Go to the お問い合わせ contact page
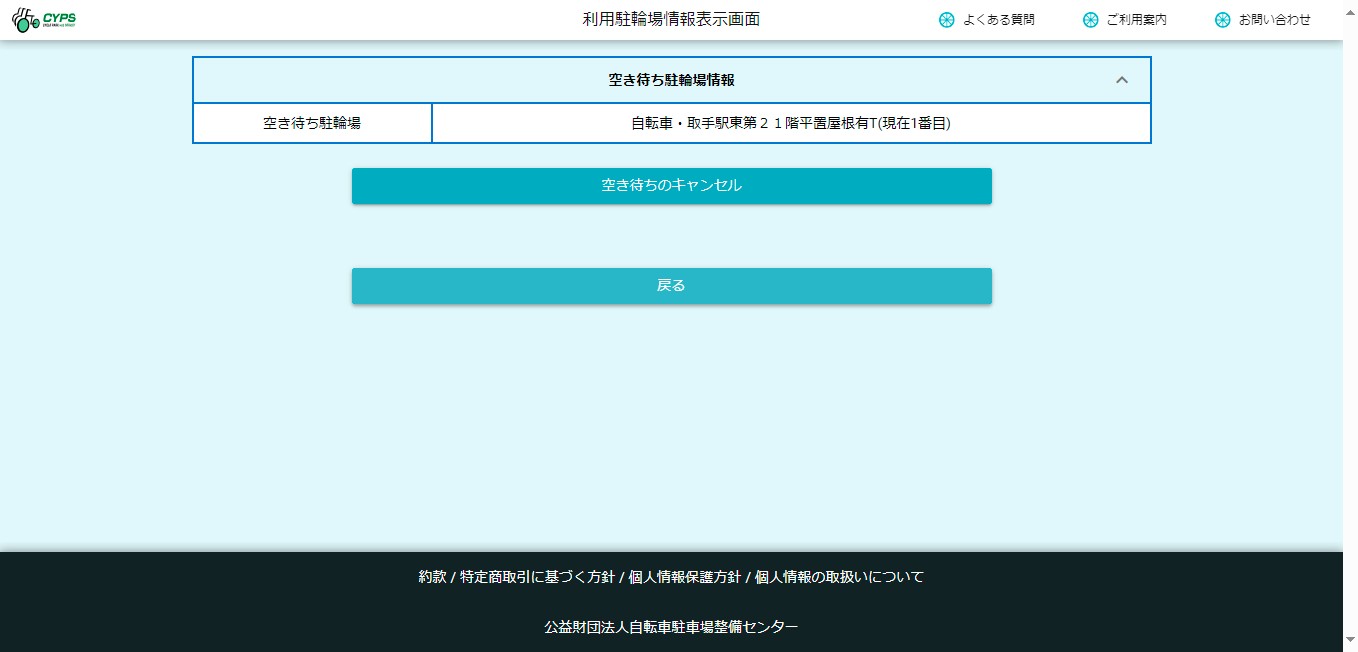Screen dimensions: 1358x652 coord(1273,20)
